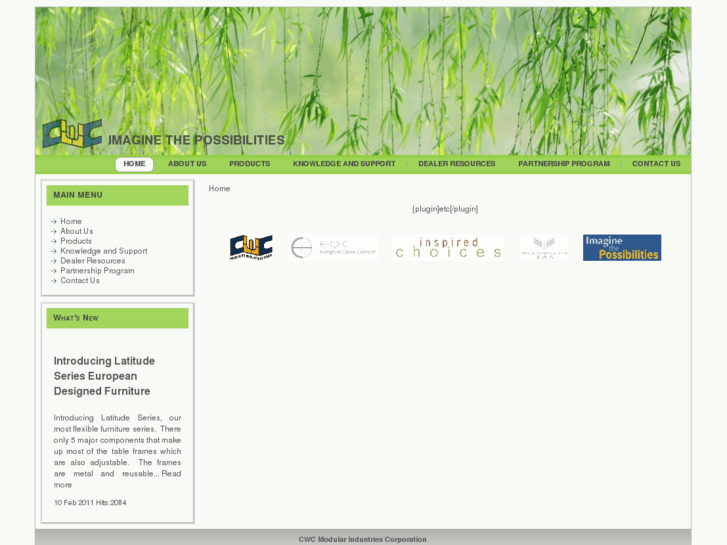Image resolution: width=727 pixels, height=545 pixels.
Task: Click the CWC Modular Industries Corporation footer text
Action: click(x=363, y=539)
